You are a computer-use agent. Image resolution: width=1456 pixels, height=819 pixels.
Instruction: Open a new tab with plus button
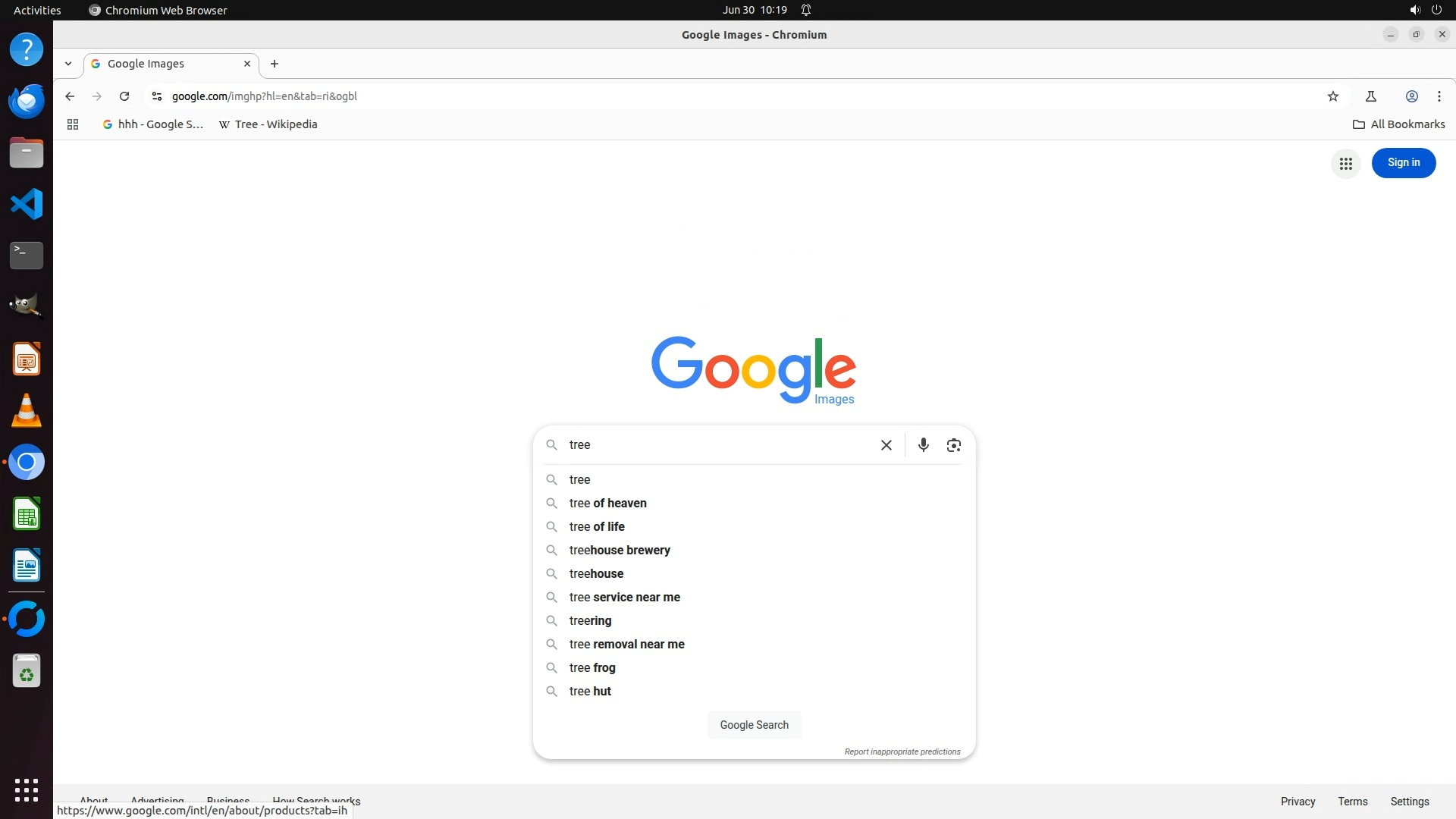[x=275, y=64]
